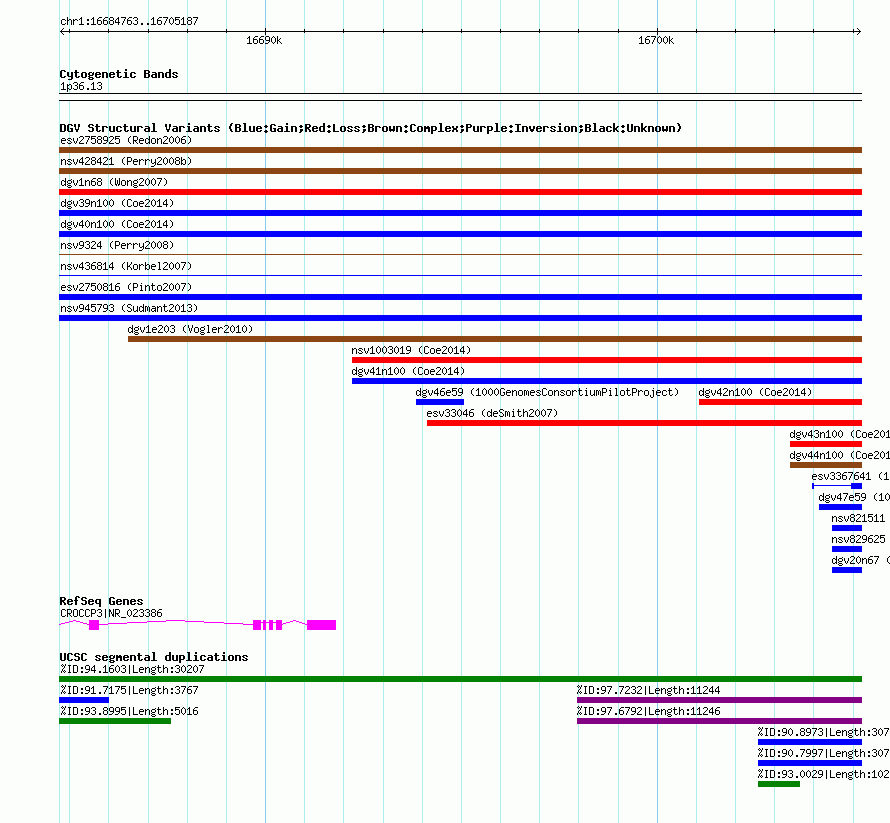Click the DGV Structural Variants track title
The width and height of the screenshot is (890, 823).
tap(370, 128)
